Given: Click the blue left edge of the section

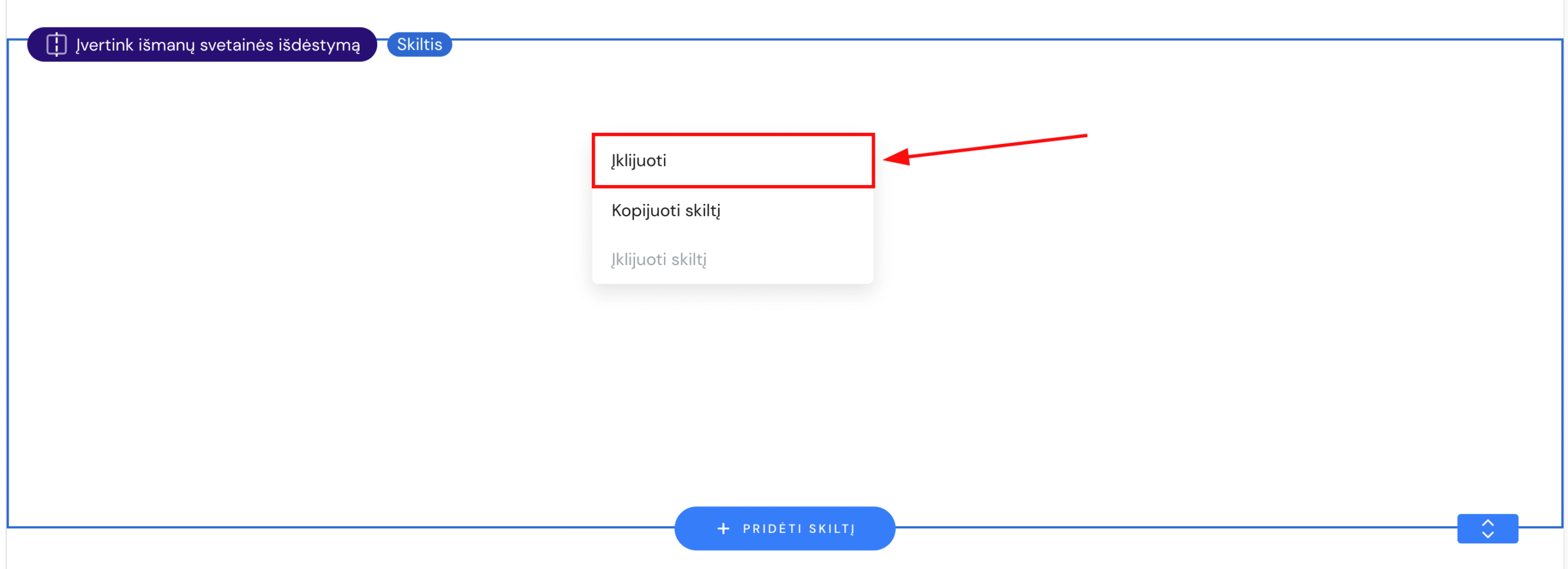Looking at the screenshot, I should click(8, 282).
